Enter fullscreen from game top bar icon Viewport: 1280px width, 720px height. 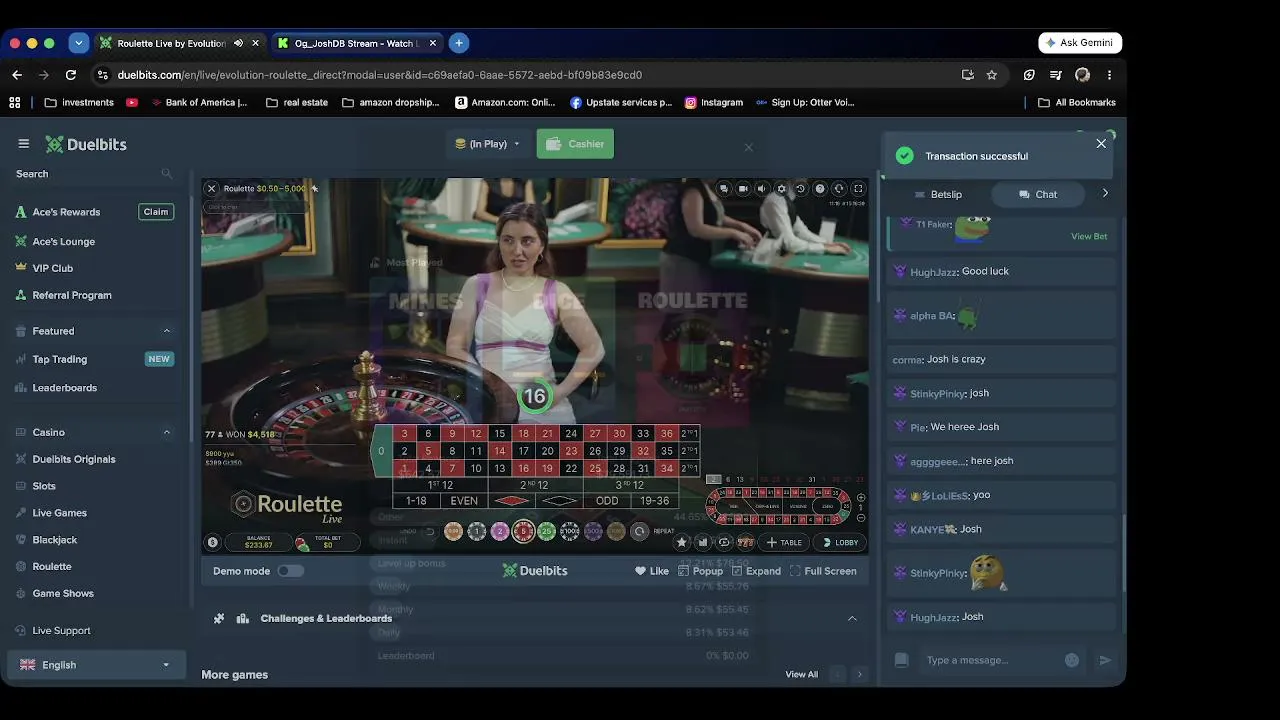click(x=858, y=188)
